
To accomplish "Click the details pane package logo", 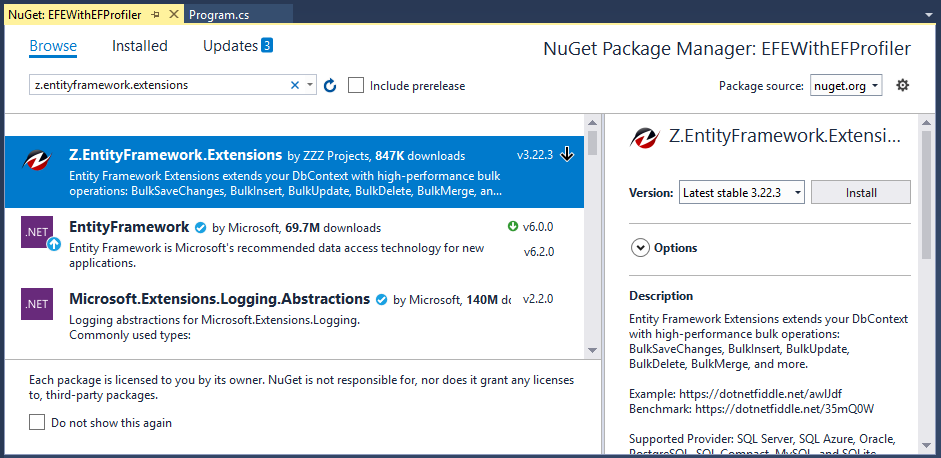I will (x=645, y=138).
